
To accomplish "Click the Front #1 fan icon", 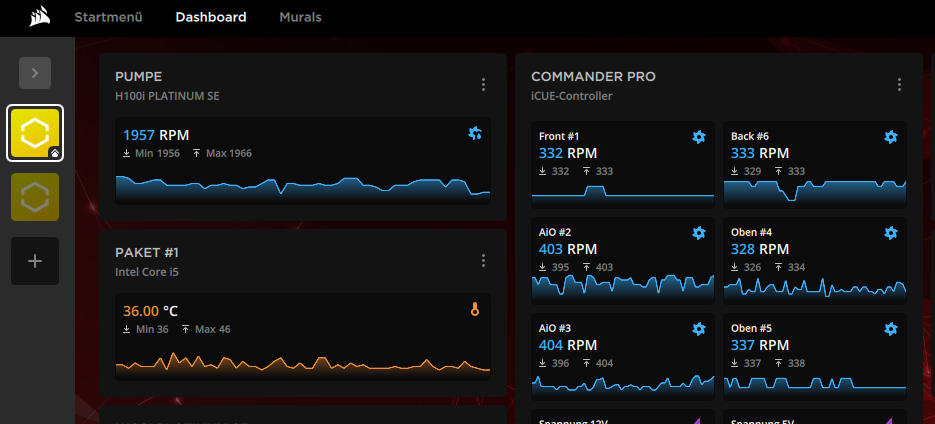I will [698, 137].
